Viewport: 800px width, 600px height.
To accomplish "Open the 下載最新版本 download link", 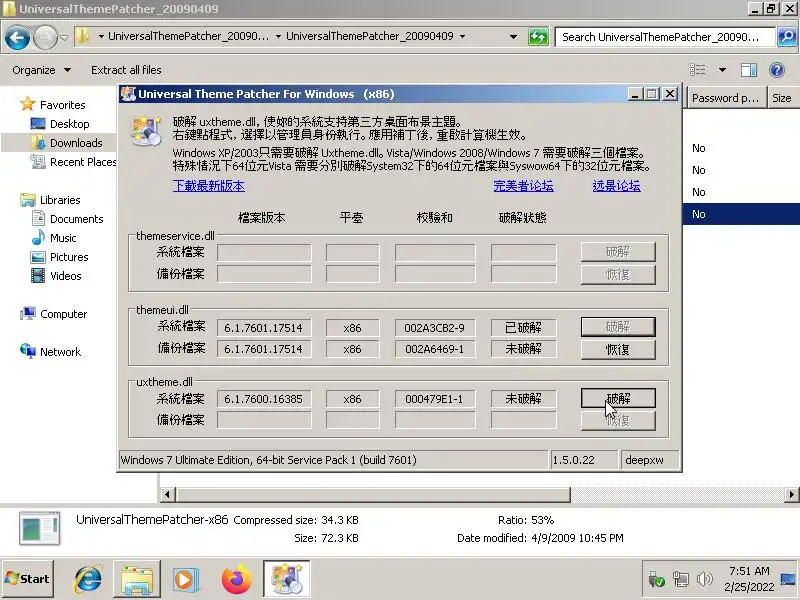I will (x=209, y=186).
